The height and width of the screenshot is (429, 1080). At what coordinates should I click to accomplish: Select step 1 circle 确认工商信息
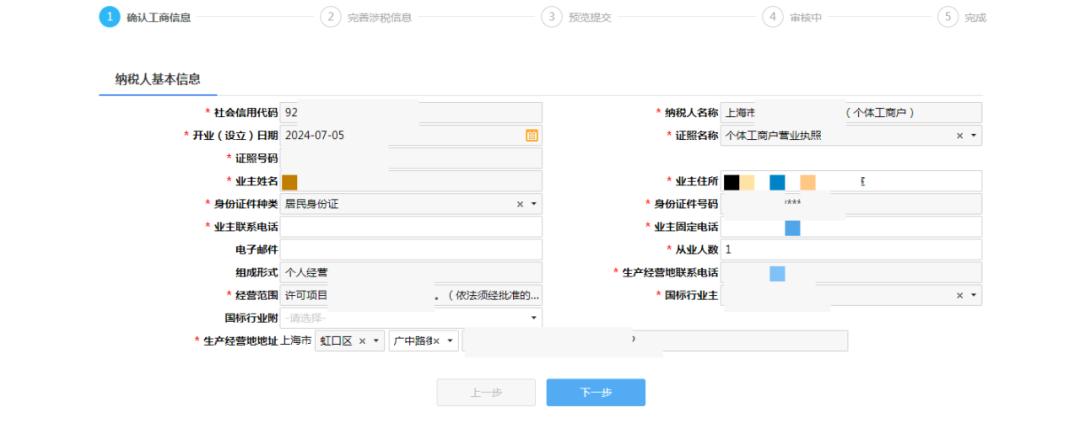(x=110, y=17)
